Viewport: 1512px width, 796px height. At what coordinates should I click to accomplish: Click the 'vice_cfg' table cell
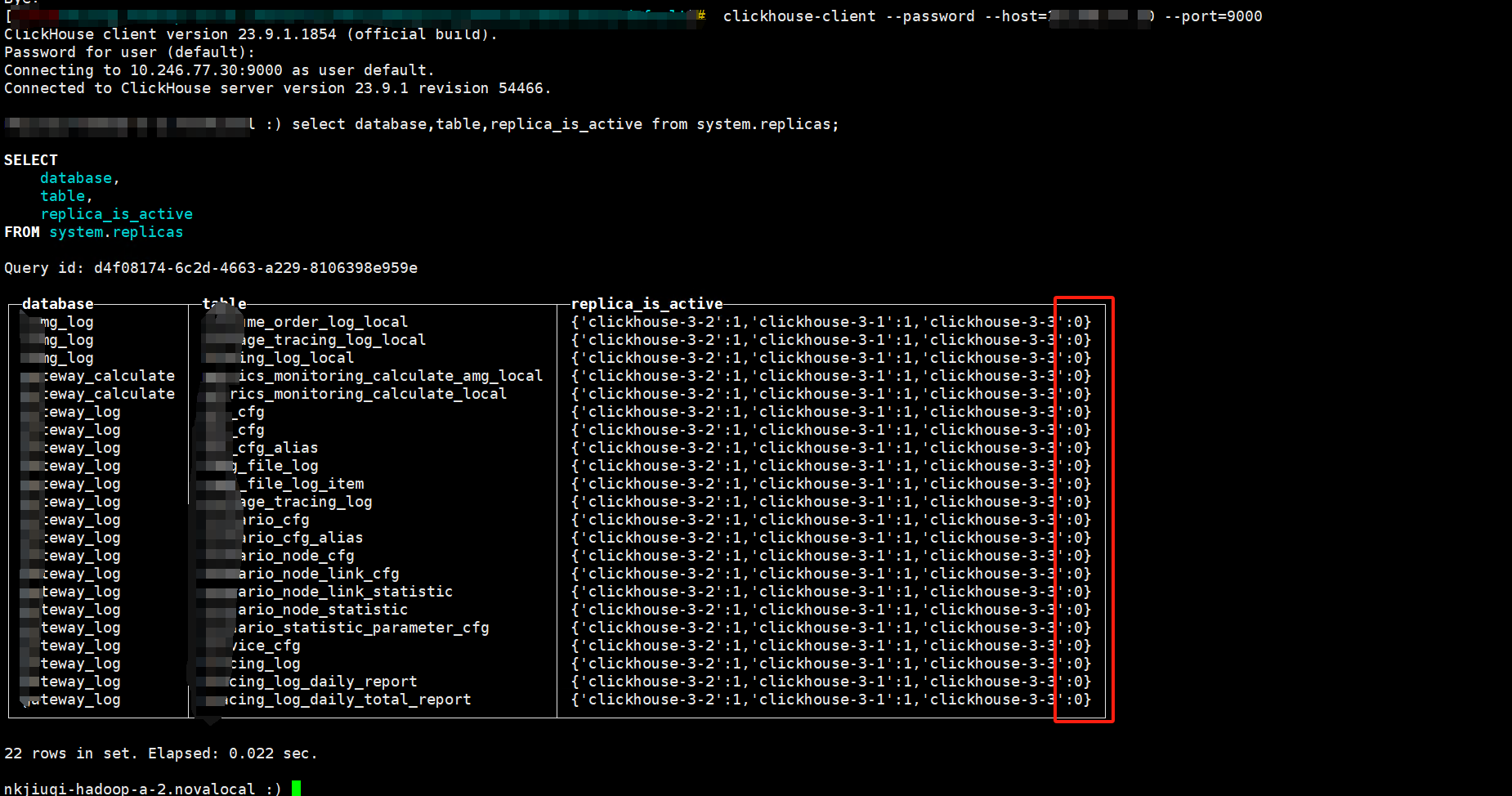[266, 646]
